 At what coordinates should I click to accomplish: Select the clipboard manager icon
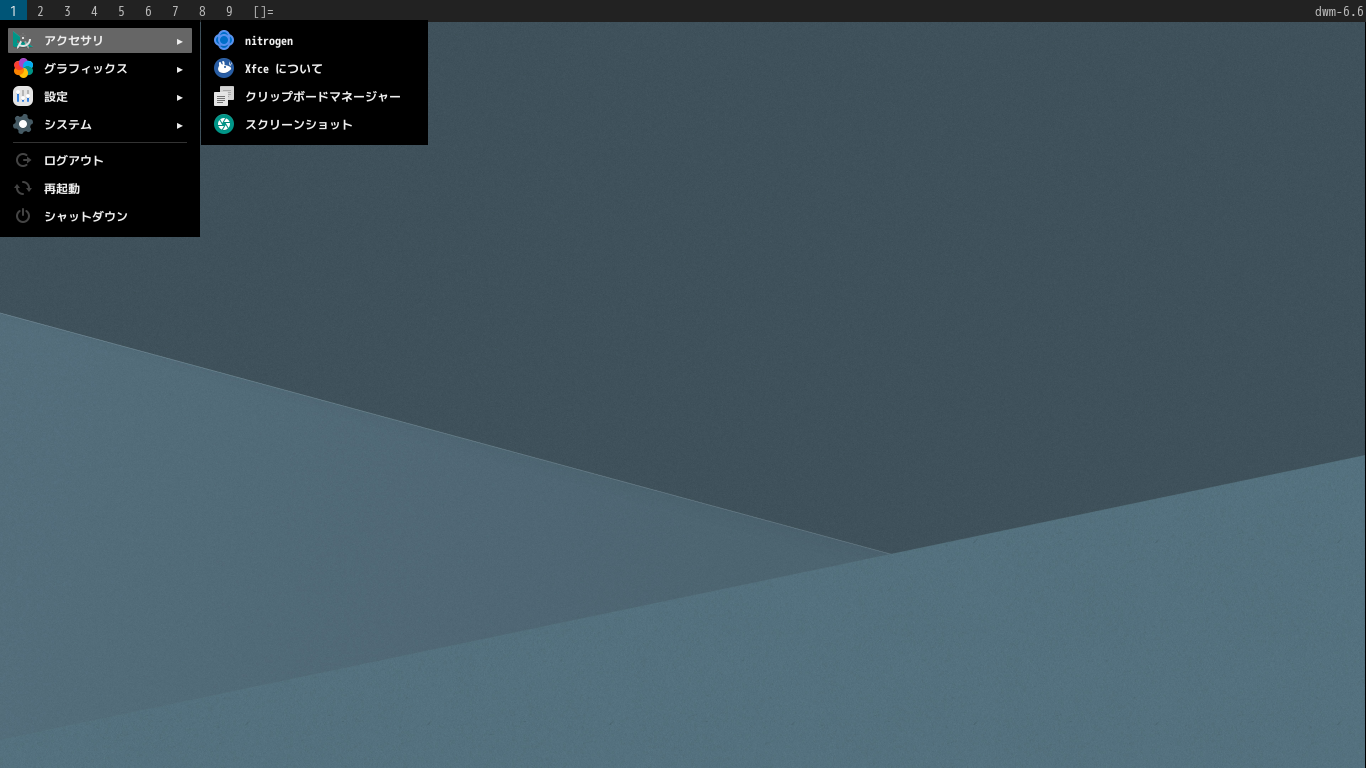coord(224,96)
